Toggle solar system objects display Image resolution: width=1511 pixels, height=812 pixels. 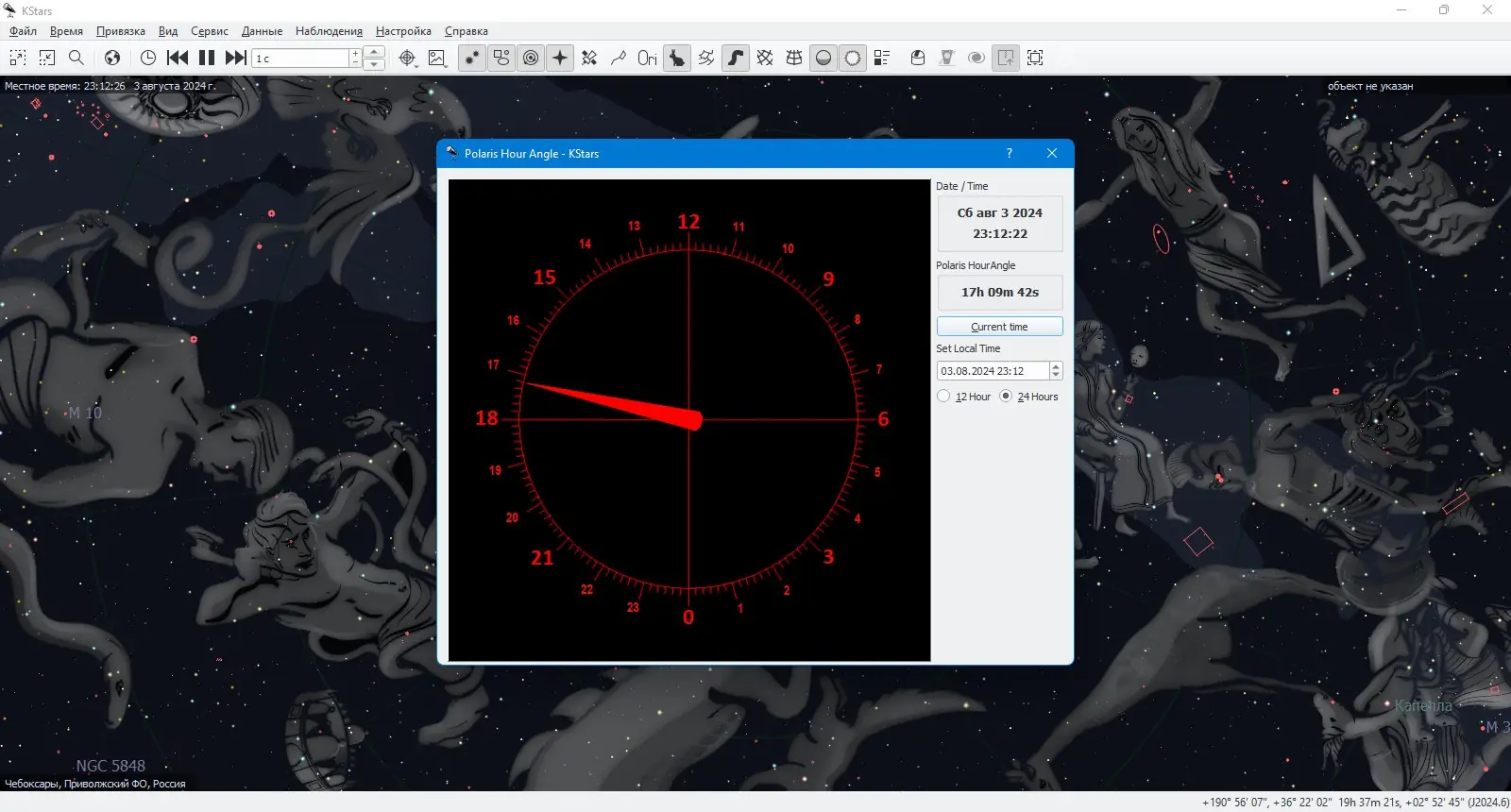click(531, 58)
